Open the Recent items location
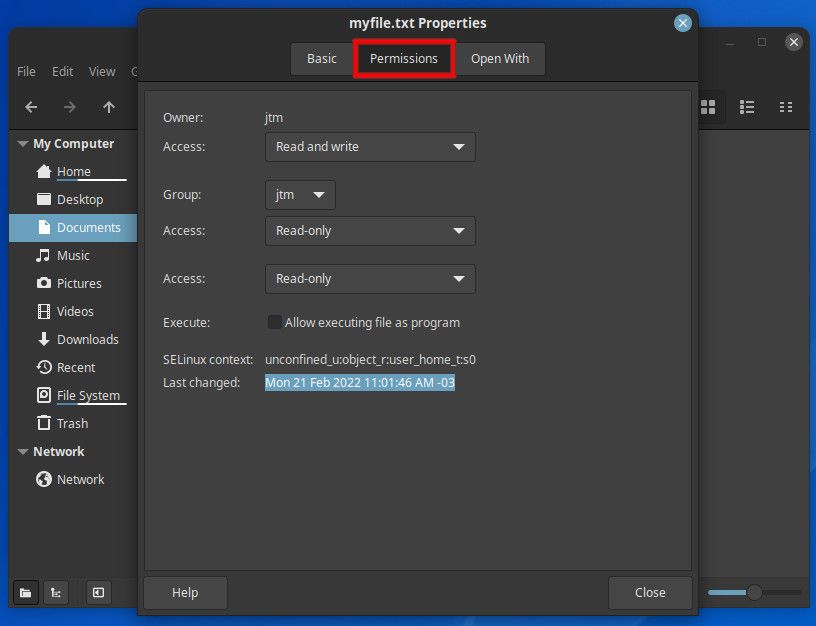Screen dimensions: 816x626 (x=78, y=367)
